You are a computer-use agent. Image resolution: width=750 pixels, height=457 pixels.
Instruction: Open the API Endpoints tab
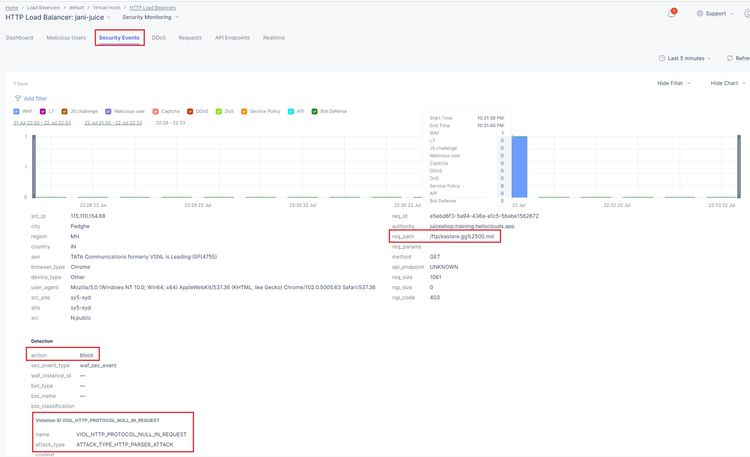(231, 37)
